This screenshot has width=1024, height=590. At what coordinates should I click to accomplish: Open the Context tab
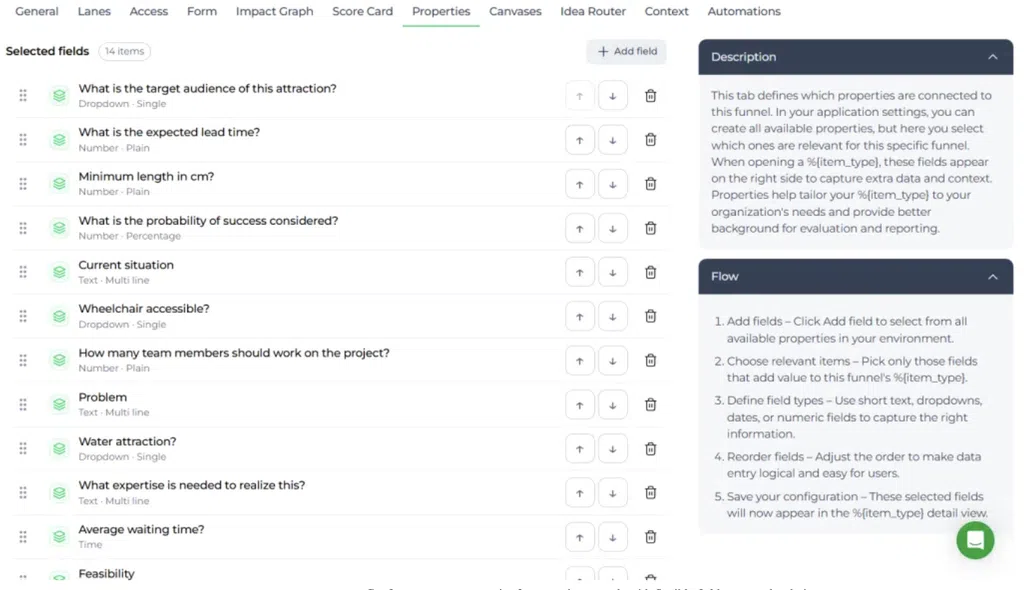666,11
